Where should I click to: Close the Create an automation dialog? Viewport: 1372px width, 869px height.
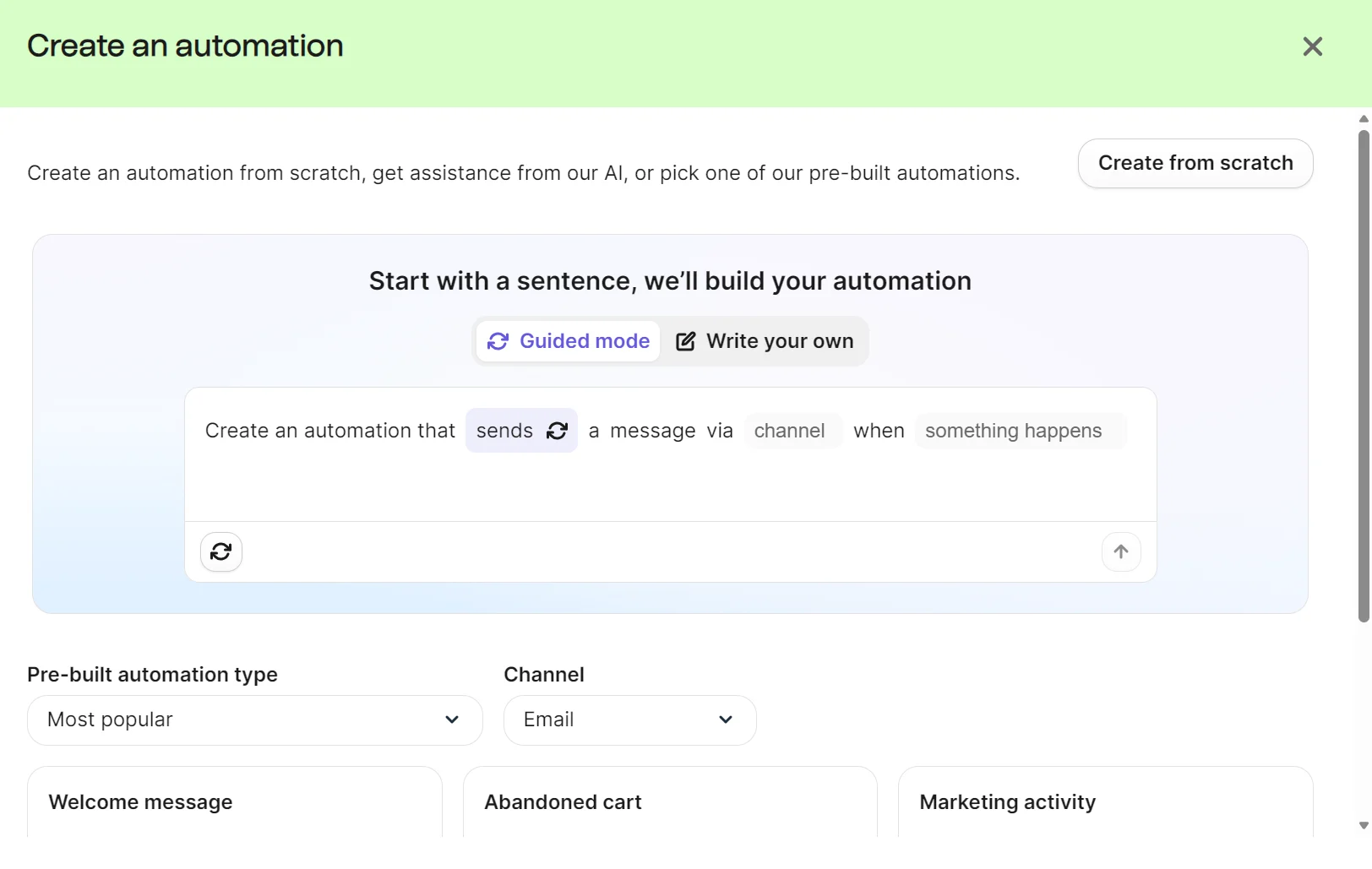point(1312,46)
